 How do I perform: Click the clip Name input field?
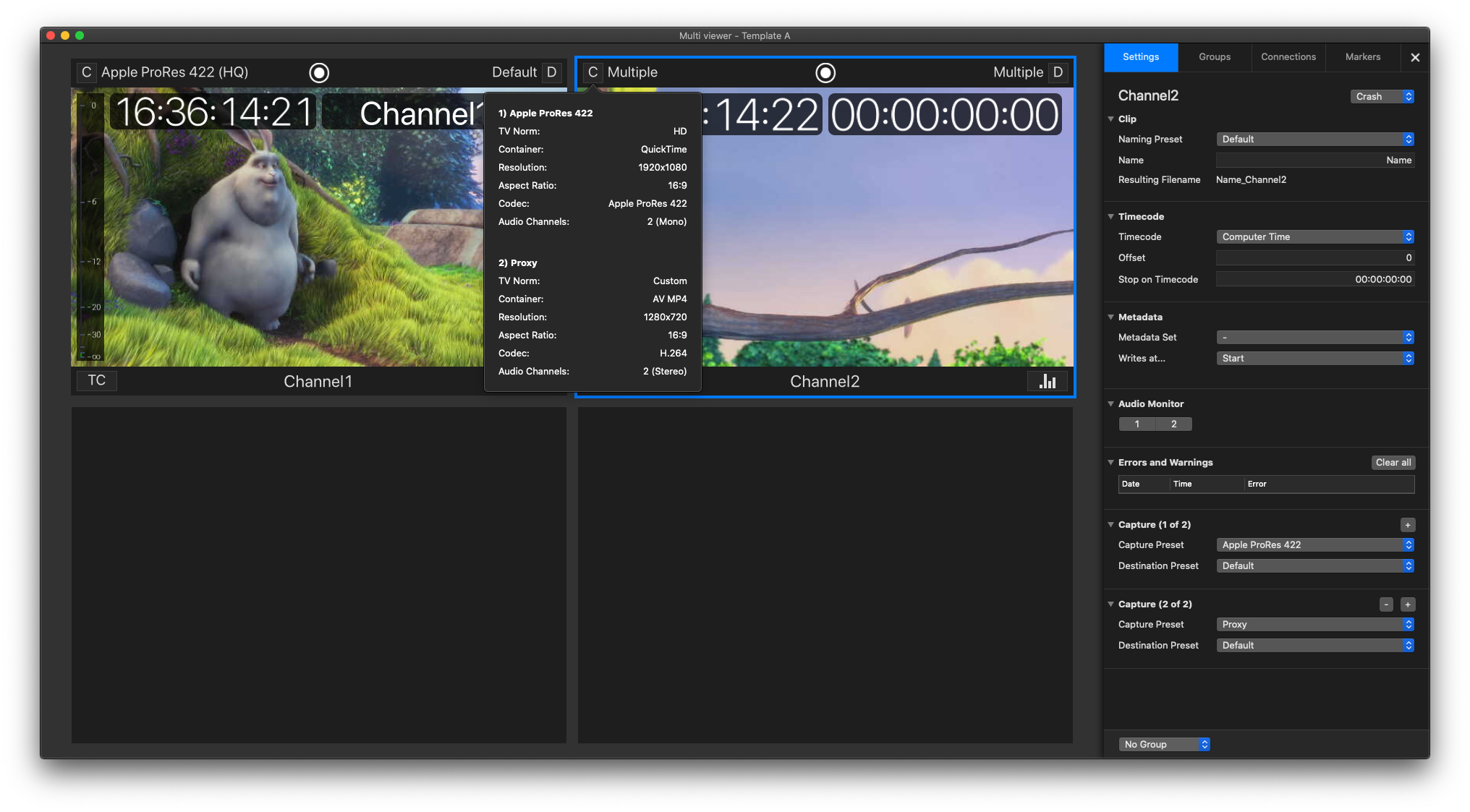point(1315,161)
